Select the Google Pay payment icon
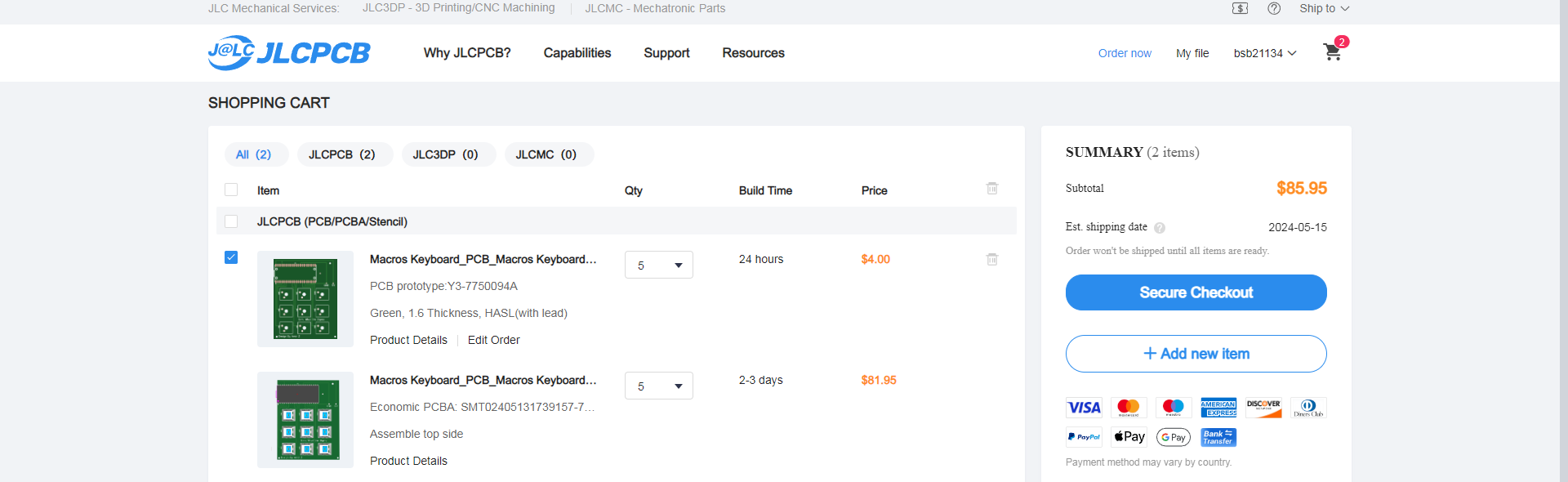Screen dimensions: 1568x482 [x=1174, y=437]
